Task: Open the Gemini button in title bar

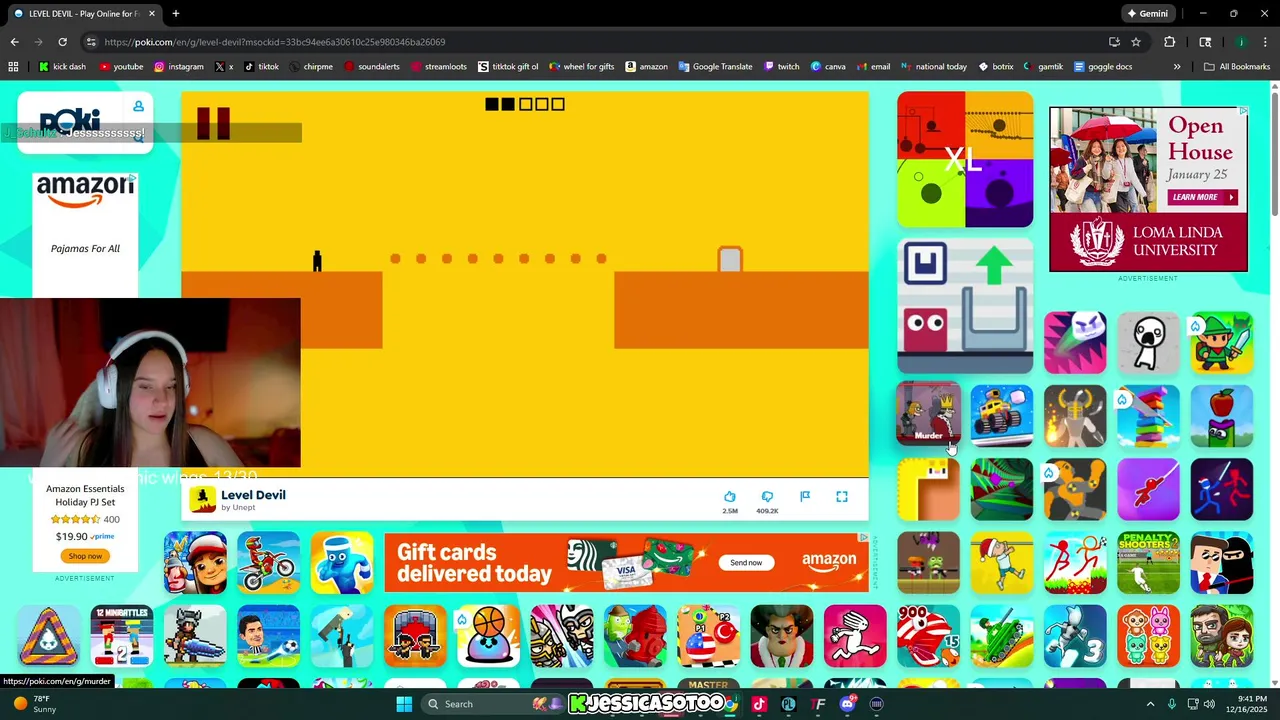Action: (x=1147, y=14)
